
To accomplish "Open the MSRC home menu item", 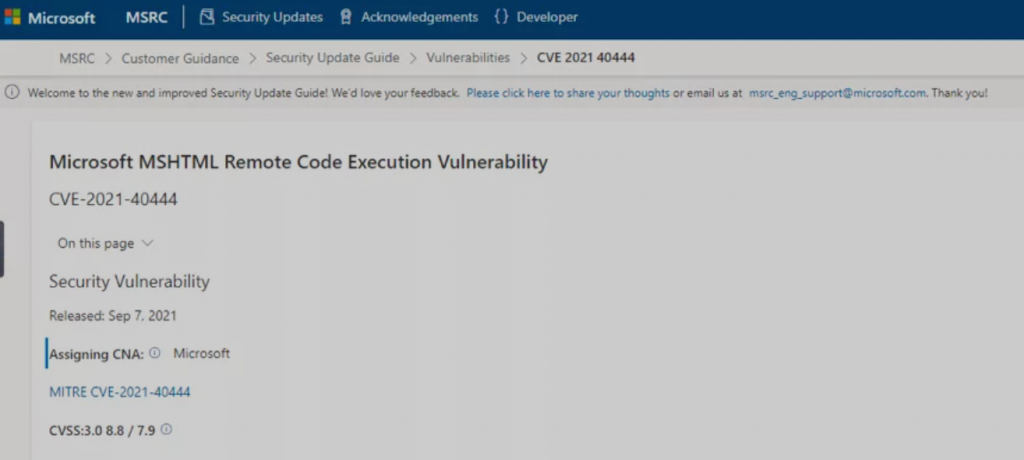I will (x=147, y=17).
